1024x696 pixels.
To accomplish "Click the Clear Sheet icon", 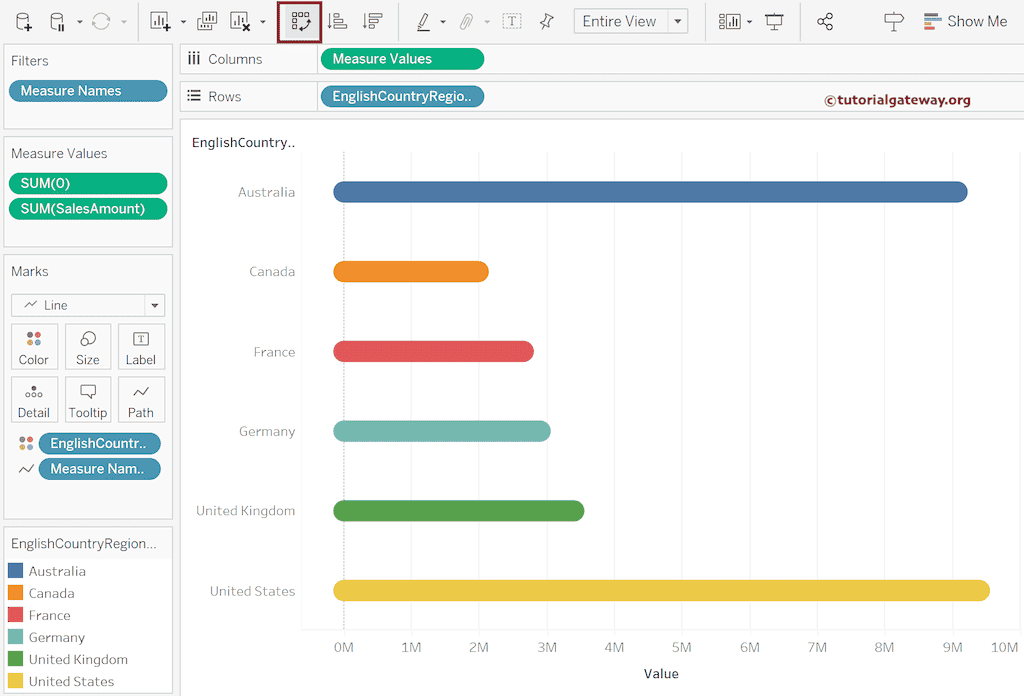I will point(239,20).
